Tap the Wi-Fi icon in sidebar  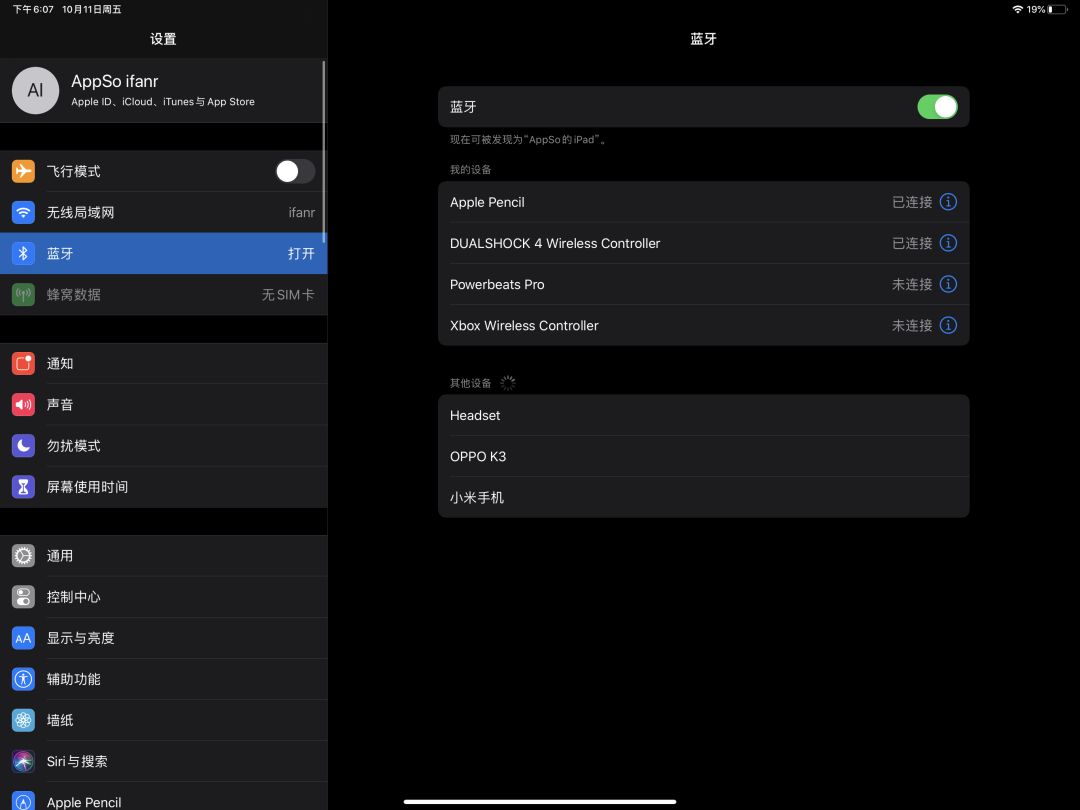[23, 212]
